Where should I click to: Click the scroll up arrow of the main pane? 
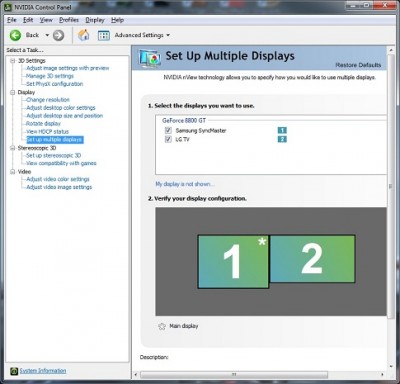pyautogui.click(x=391, y=50)
